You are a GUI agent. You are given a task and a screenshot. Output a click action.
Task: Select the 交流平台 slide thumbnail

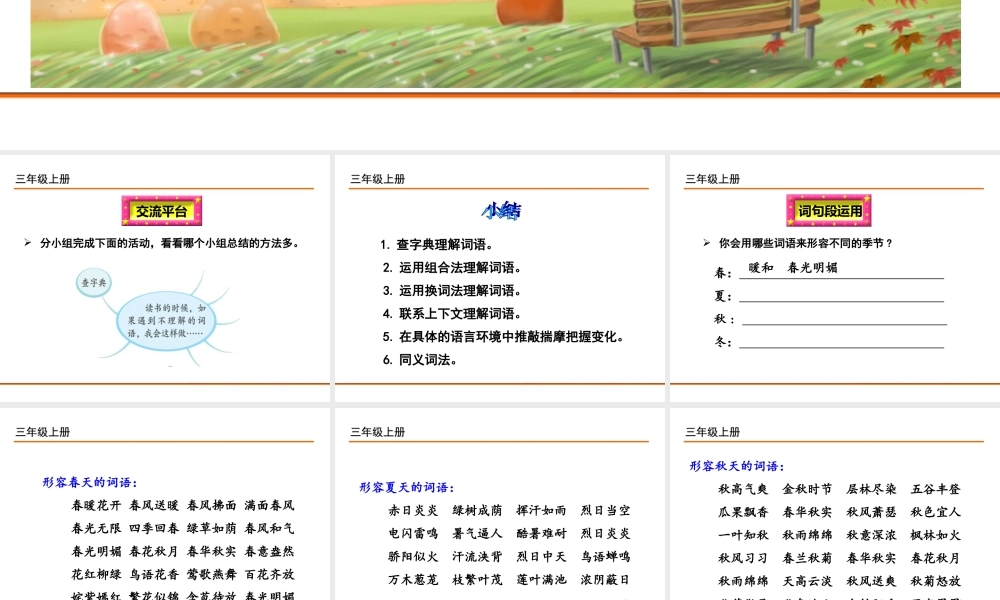click(164, 273)
